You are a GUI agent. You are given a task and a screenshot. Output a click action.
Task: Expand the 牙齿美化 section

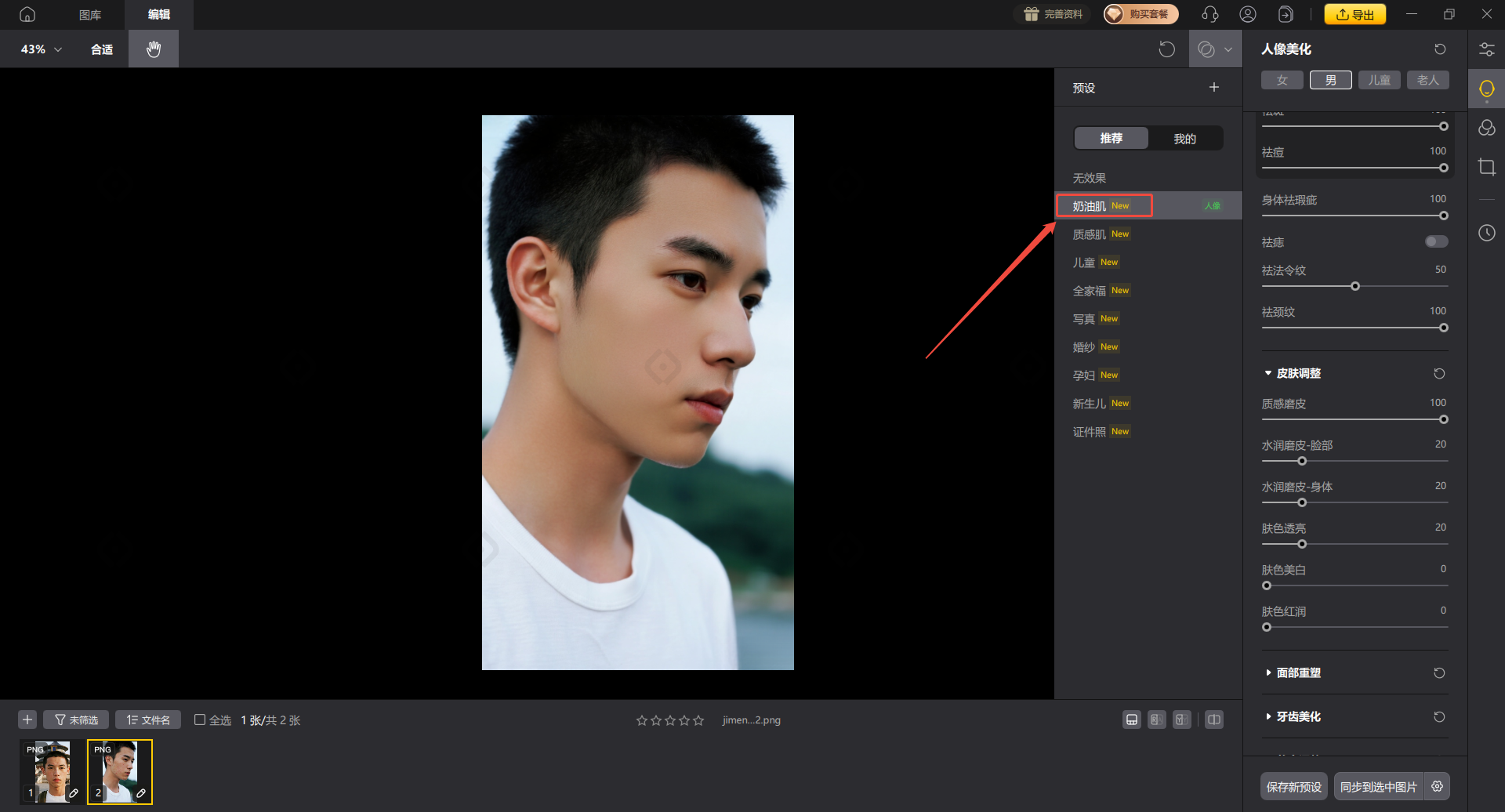pos(1298,716)
